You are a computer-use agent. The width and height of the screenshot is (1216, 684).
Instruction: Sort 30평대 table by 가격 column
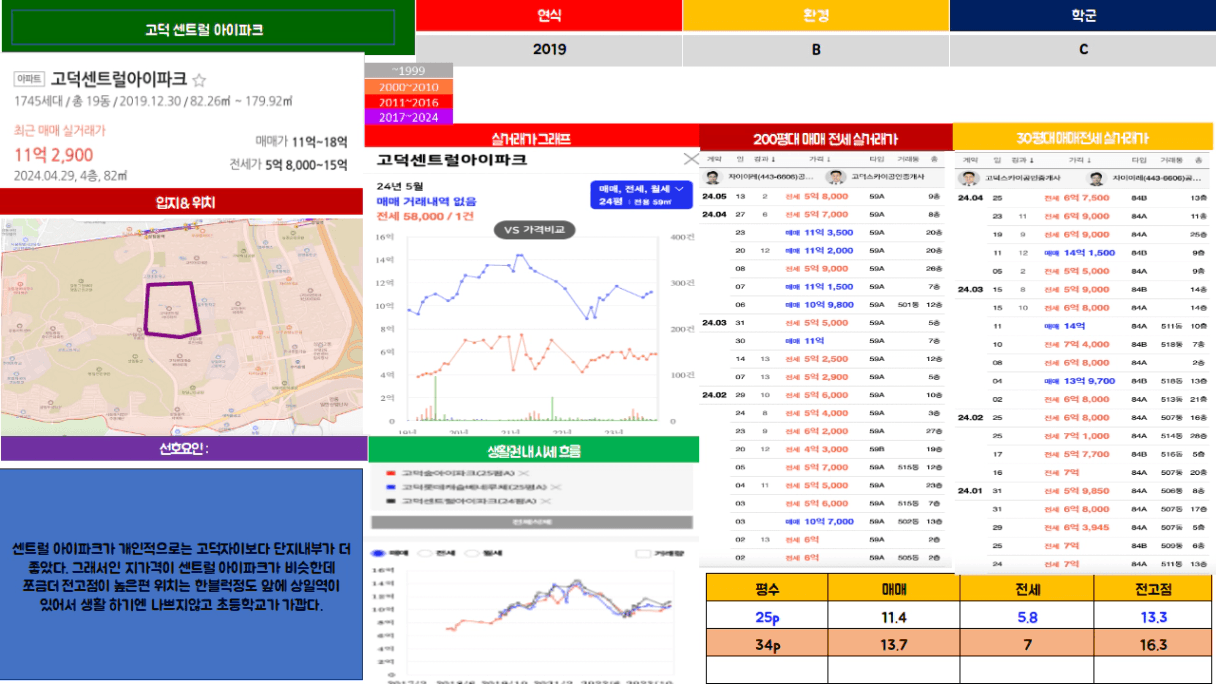point(1080,159)
